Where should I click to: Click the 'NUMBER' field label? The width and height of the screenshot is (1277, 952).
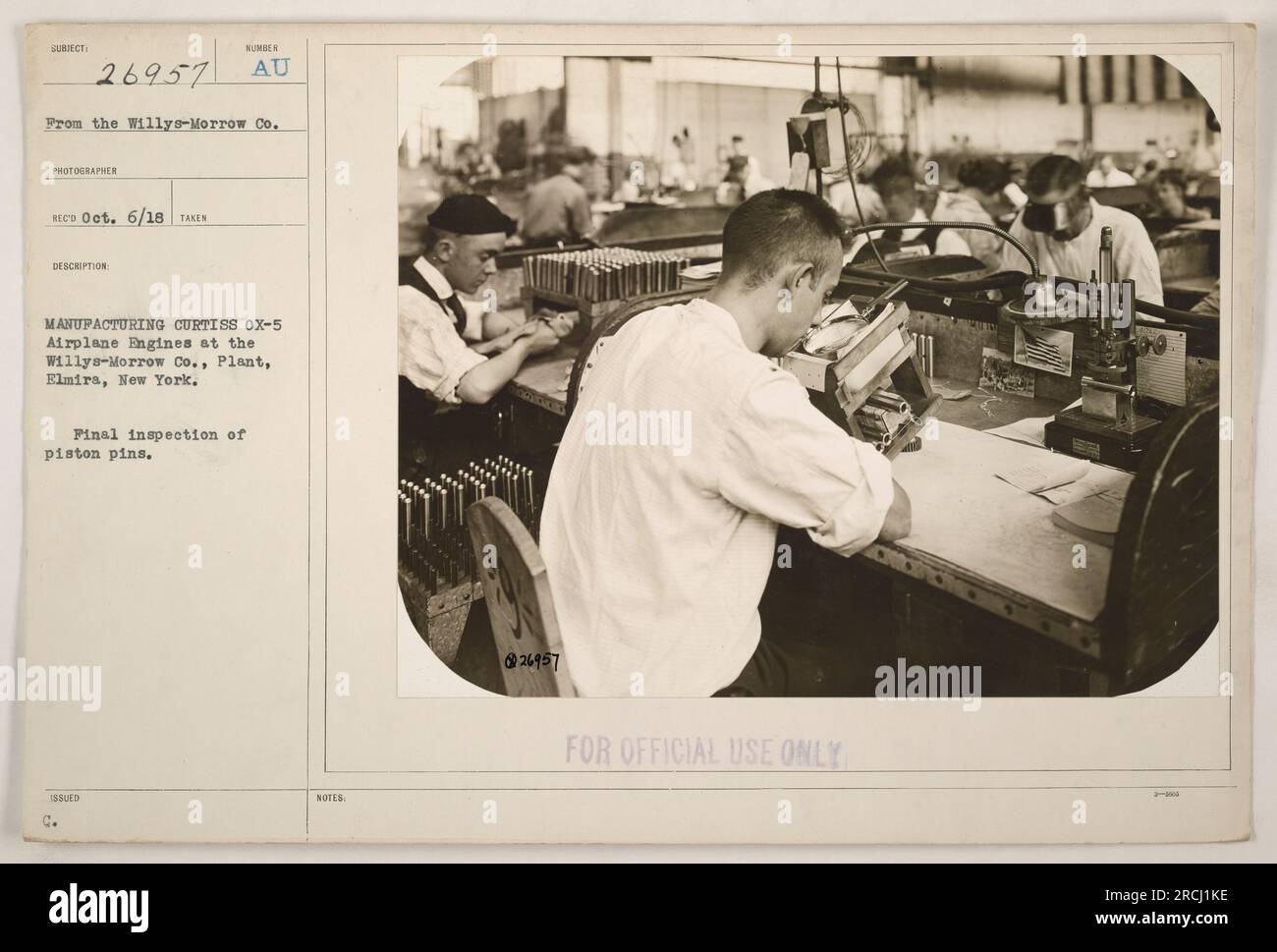coord(264,47)
